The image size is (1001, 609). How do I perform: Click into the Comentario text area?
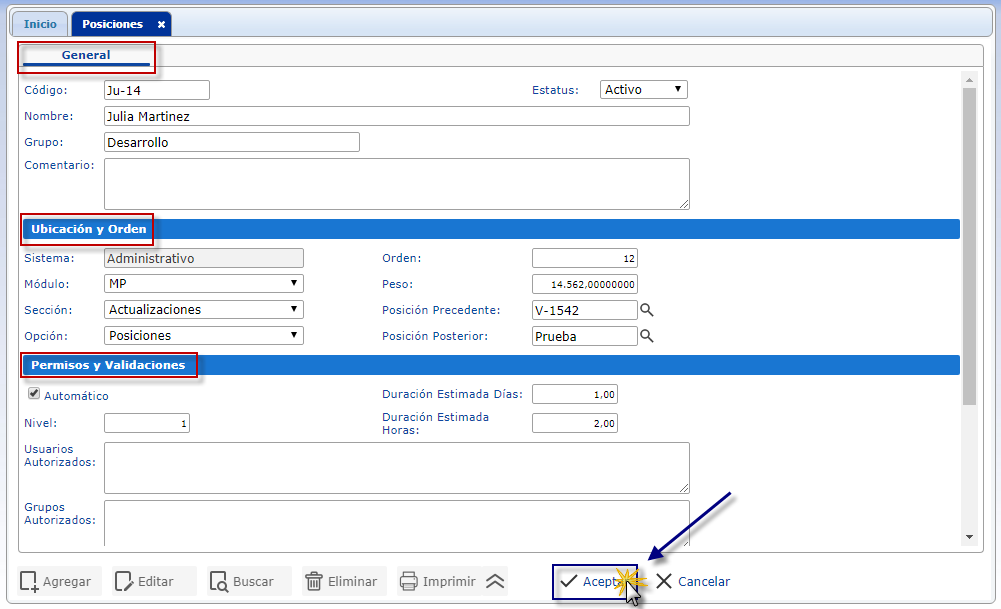tap(396, 184)
